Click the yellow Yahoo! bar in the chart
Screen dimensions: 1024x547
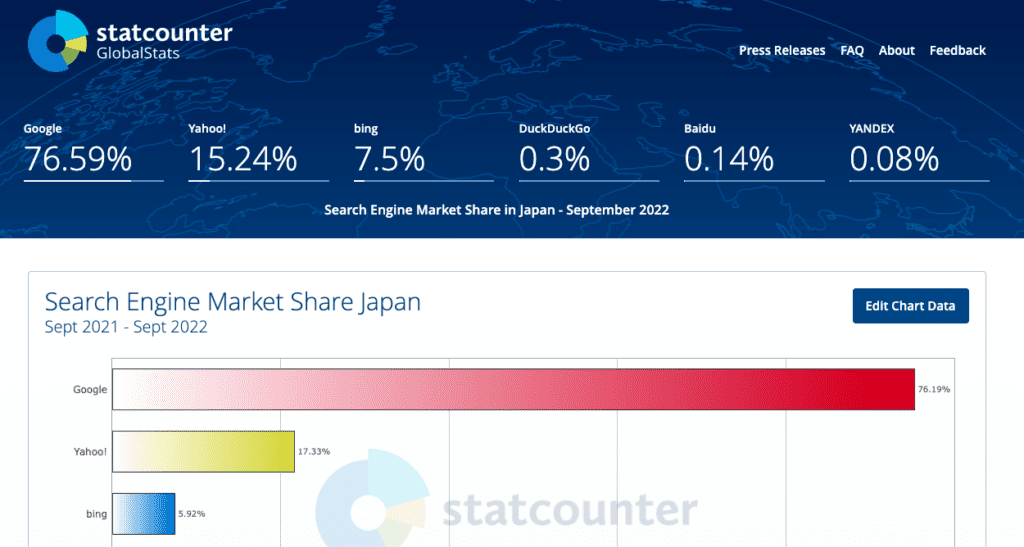203,452
